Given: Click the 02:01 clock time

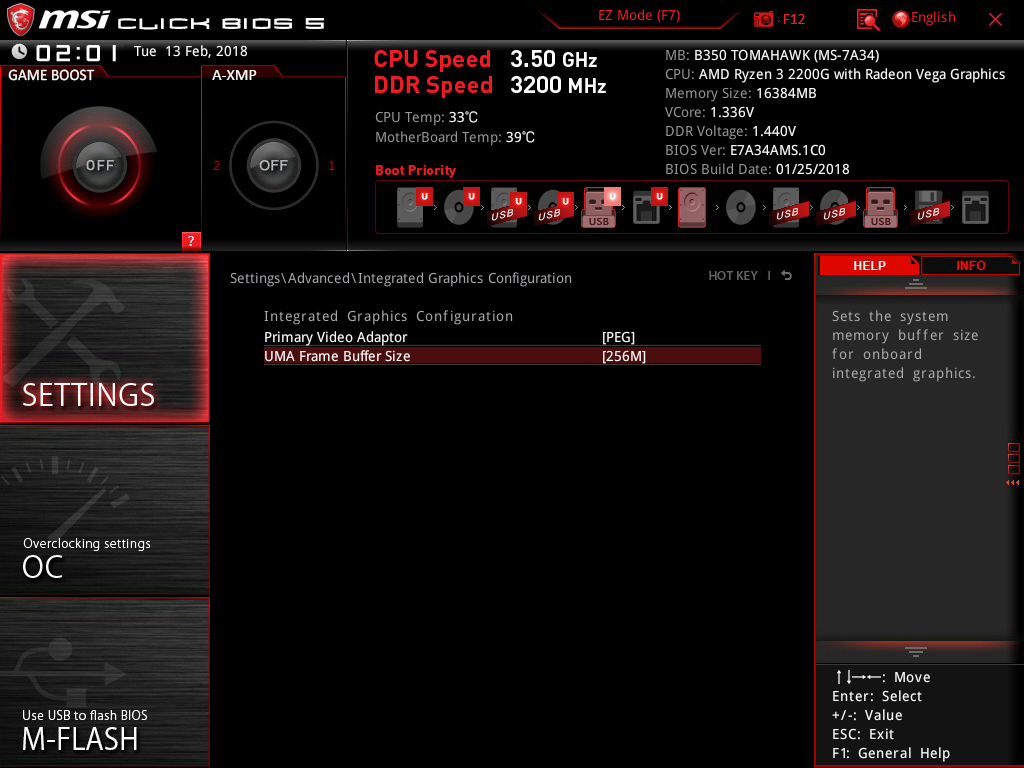Looking at the screenshot, I should coord(77,52).
